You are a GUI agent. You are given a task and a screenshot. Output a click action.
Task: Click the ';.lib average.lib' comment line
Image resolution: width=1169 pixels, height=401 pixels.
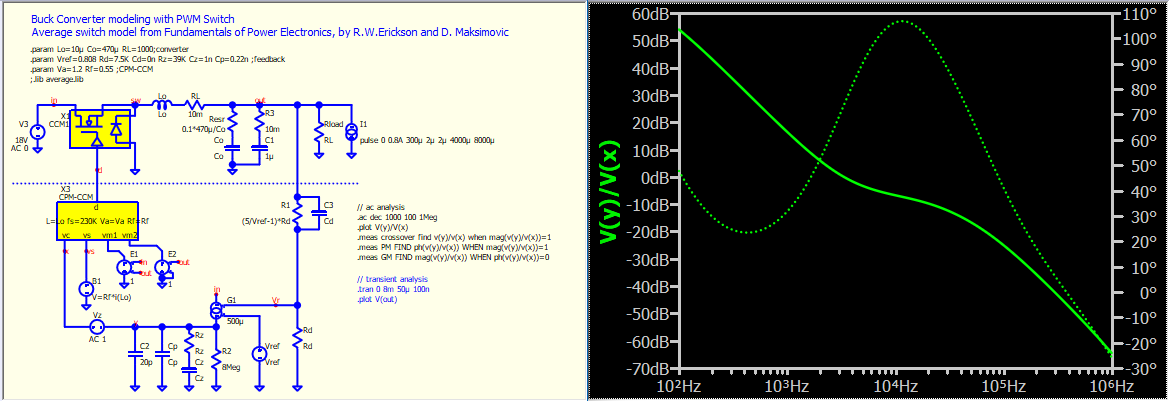point(57,78)
